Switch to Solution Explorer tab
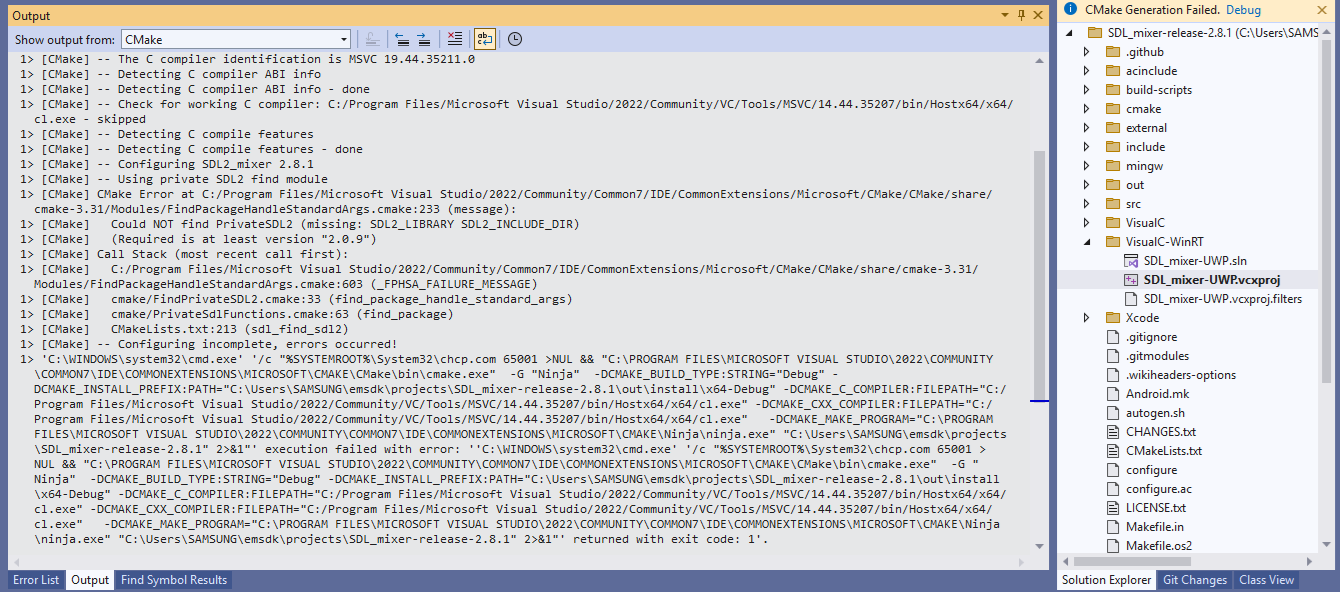 pyautogui.click(x=1106, y=580)
